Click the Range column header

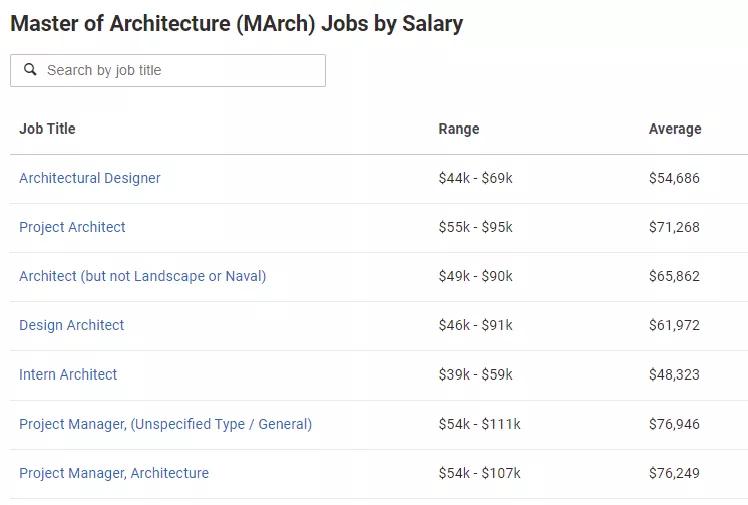pyautogui.click(x=459, y=129)
